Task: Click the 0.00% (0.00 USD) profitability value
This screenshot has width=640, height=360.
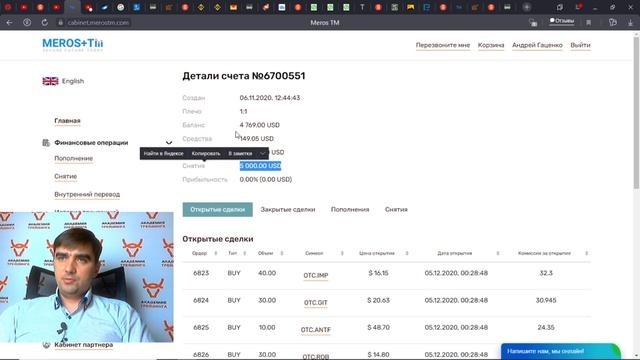Action: pos(266,180)
